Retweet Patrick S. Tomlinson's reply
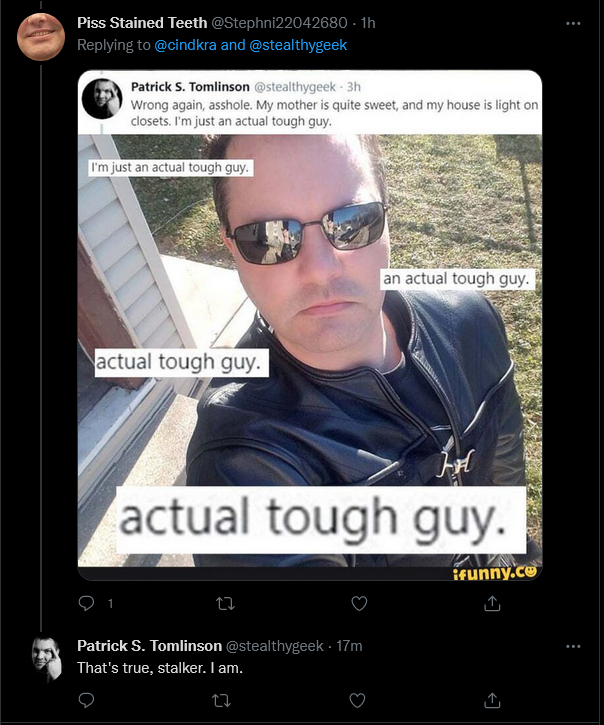 pos(222,700)
